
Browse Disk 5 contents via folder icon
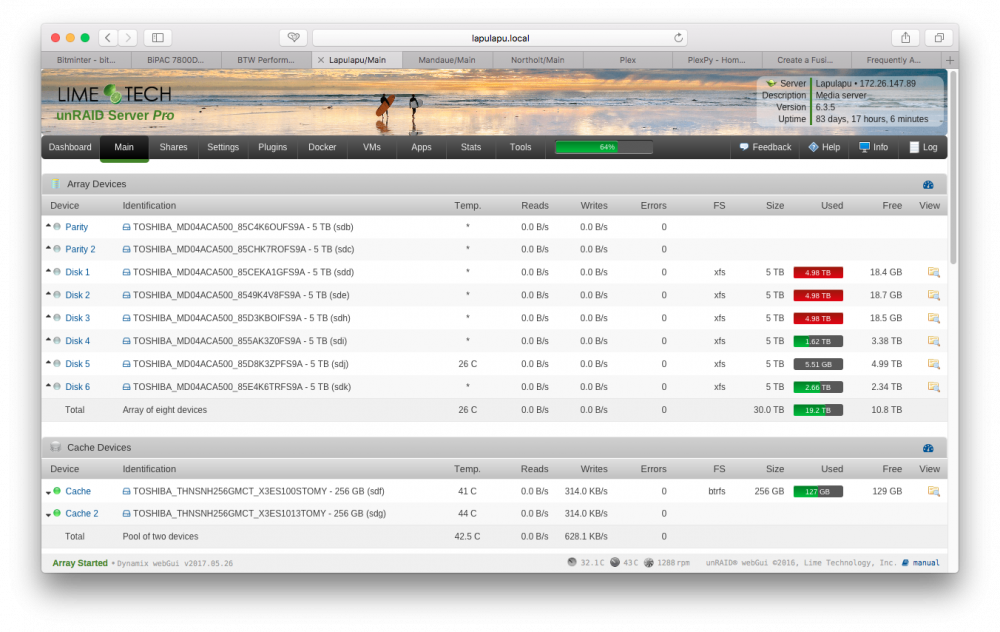pos(934,364)
